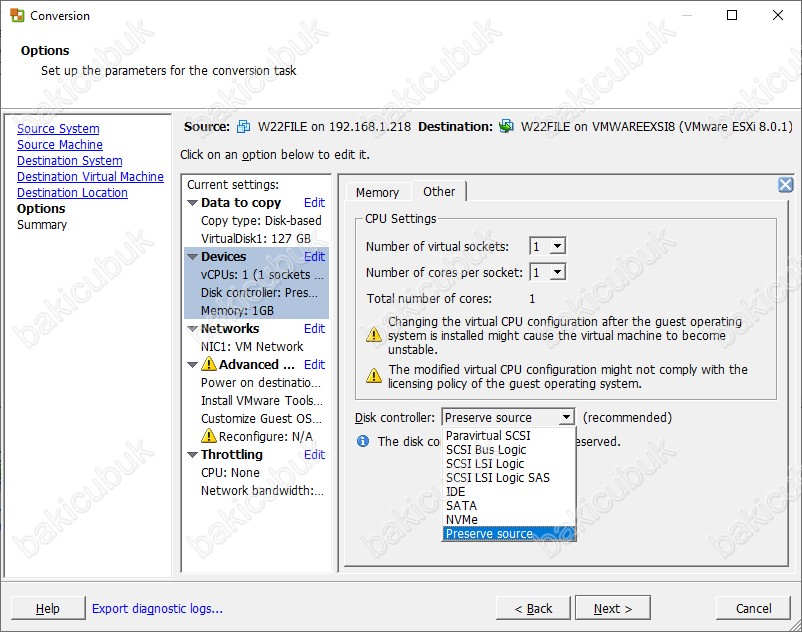Maximize the Conversion window
The height and width of the screenshot is (632, 802).
732,15
